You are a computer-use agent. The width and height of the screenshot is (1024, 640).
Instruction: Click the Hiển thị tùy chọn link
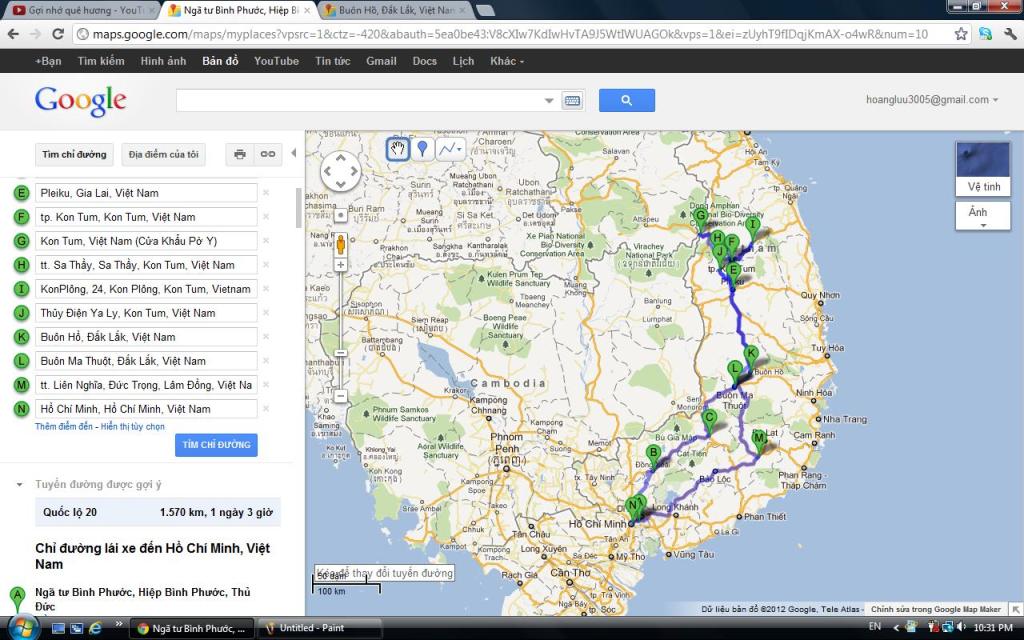coord(133,426)
